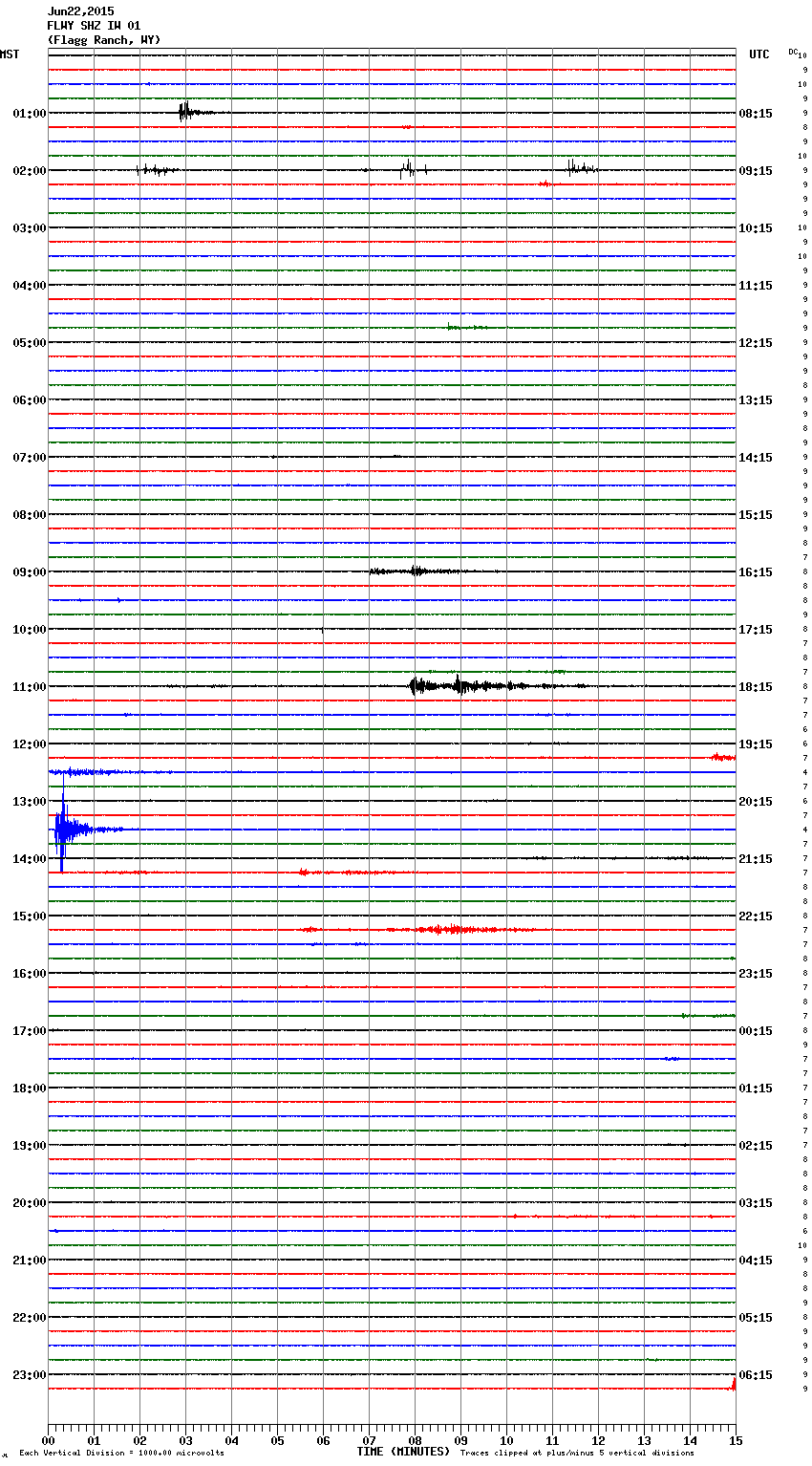Select the '10:00' MST time label
Screen dimensions: 812x1466
(30, 630)
